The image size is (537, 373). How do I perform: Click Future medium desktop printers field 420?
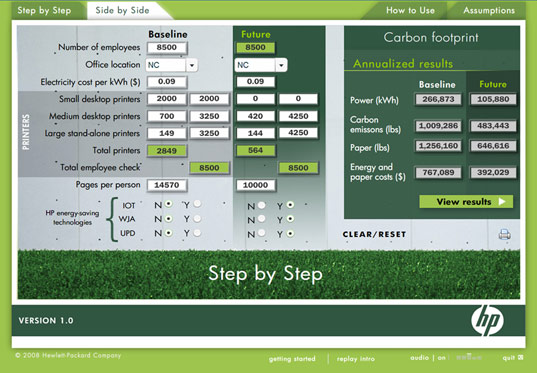(255, 116)
